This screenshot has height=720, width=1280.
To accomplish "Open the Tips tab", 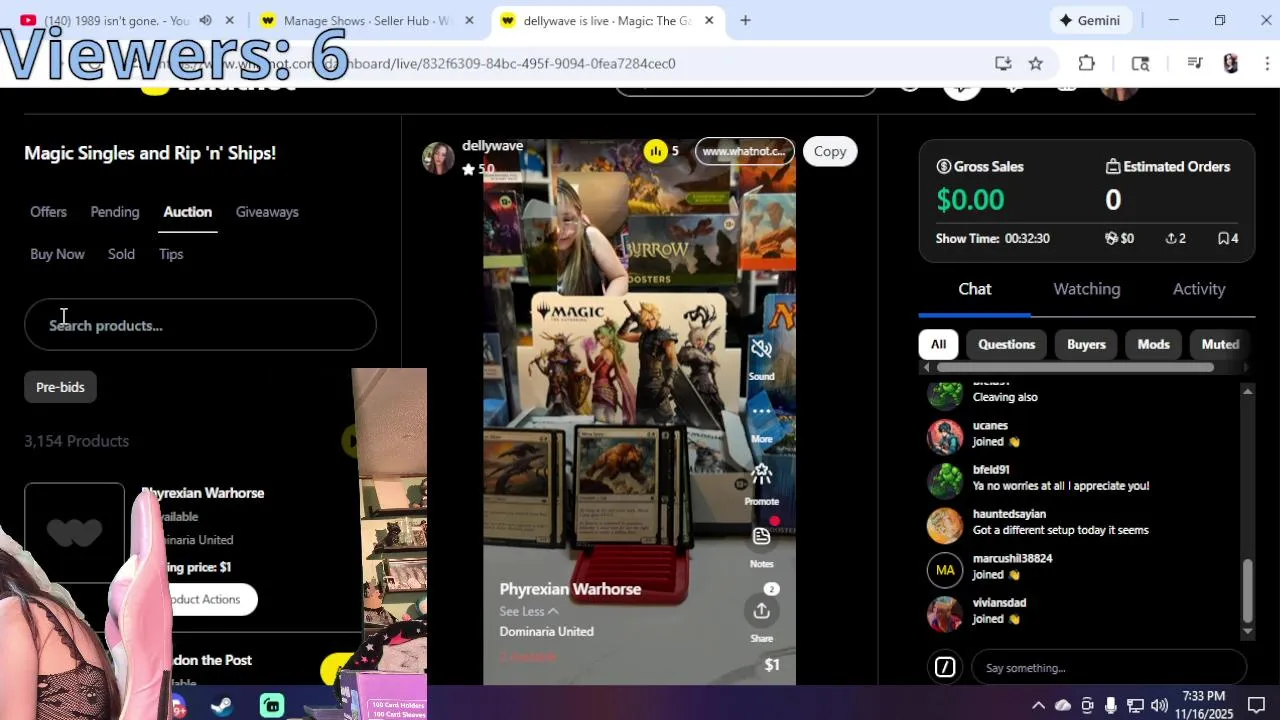I will [x=171, y=254].
